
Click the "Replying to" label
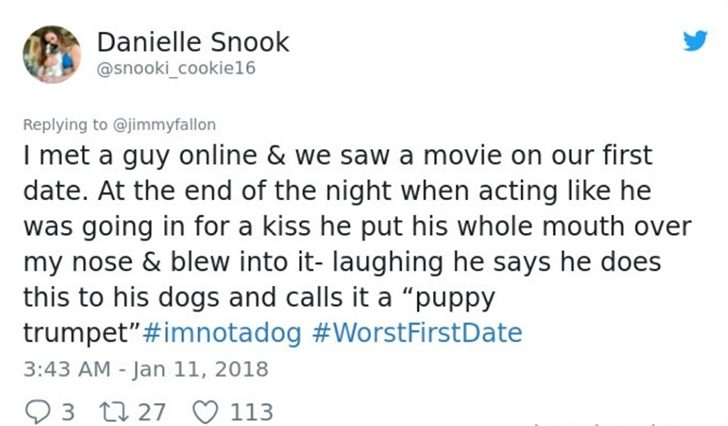point(65,125)
